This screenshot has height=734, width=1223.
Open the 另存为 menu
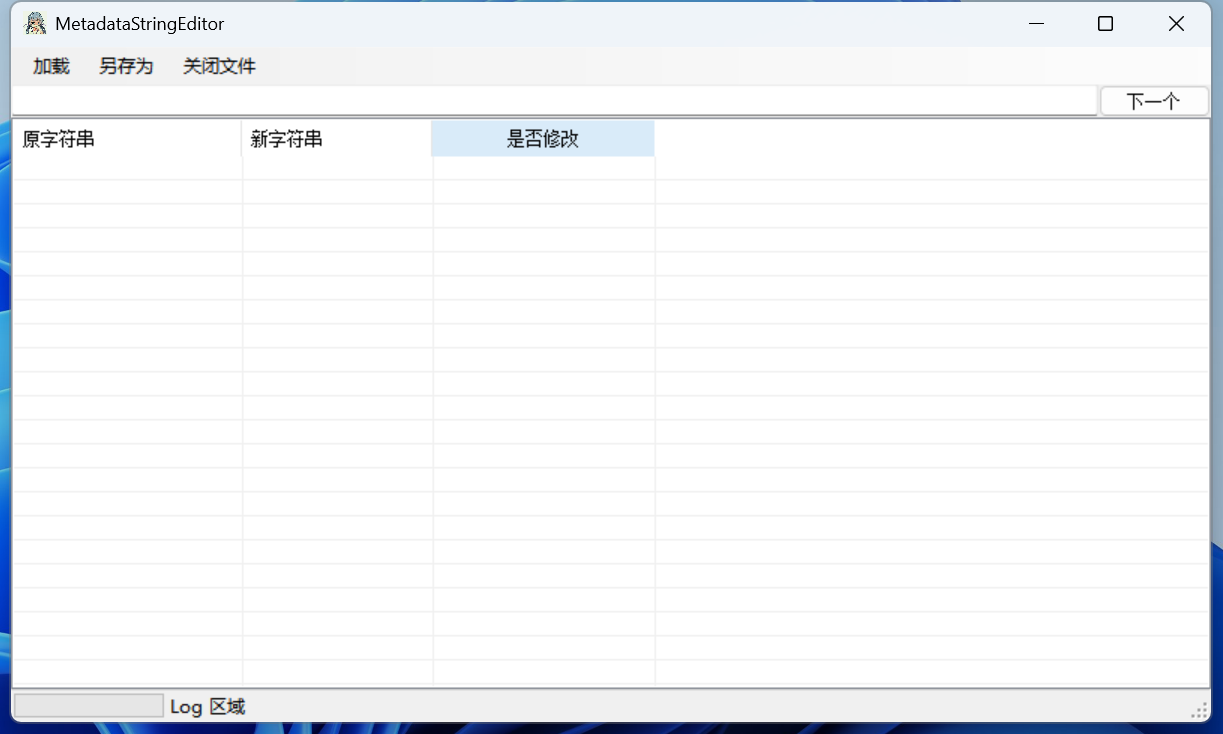(126, 67)
